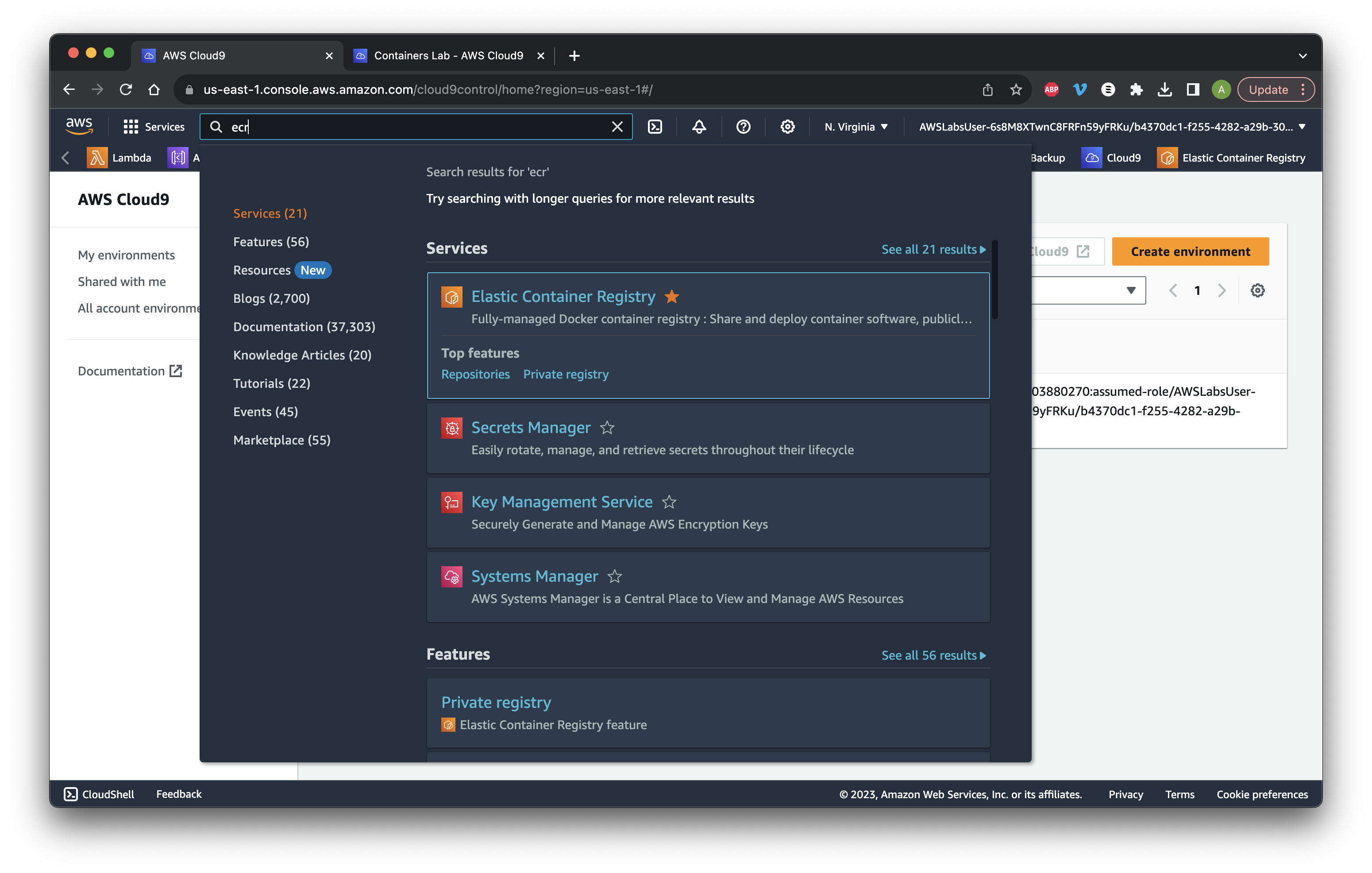Open the help question mark icon
This screenshot has height=873, width=1372.
(743, 127)
